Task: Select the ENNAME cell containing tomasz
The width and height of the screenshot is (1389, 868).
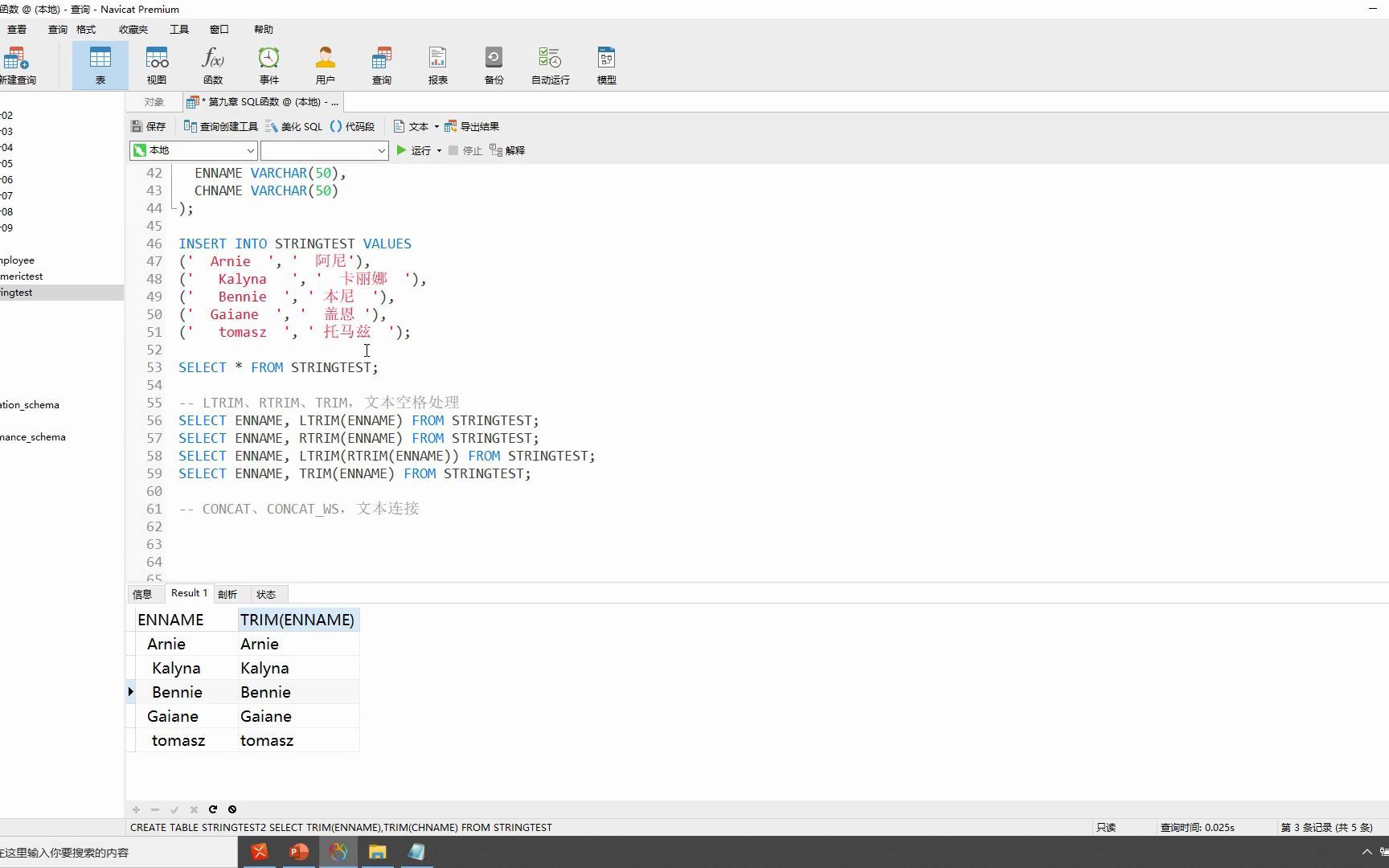Action: (x=186, y=740)
